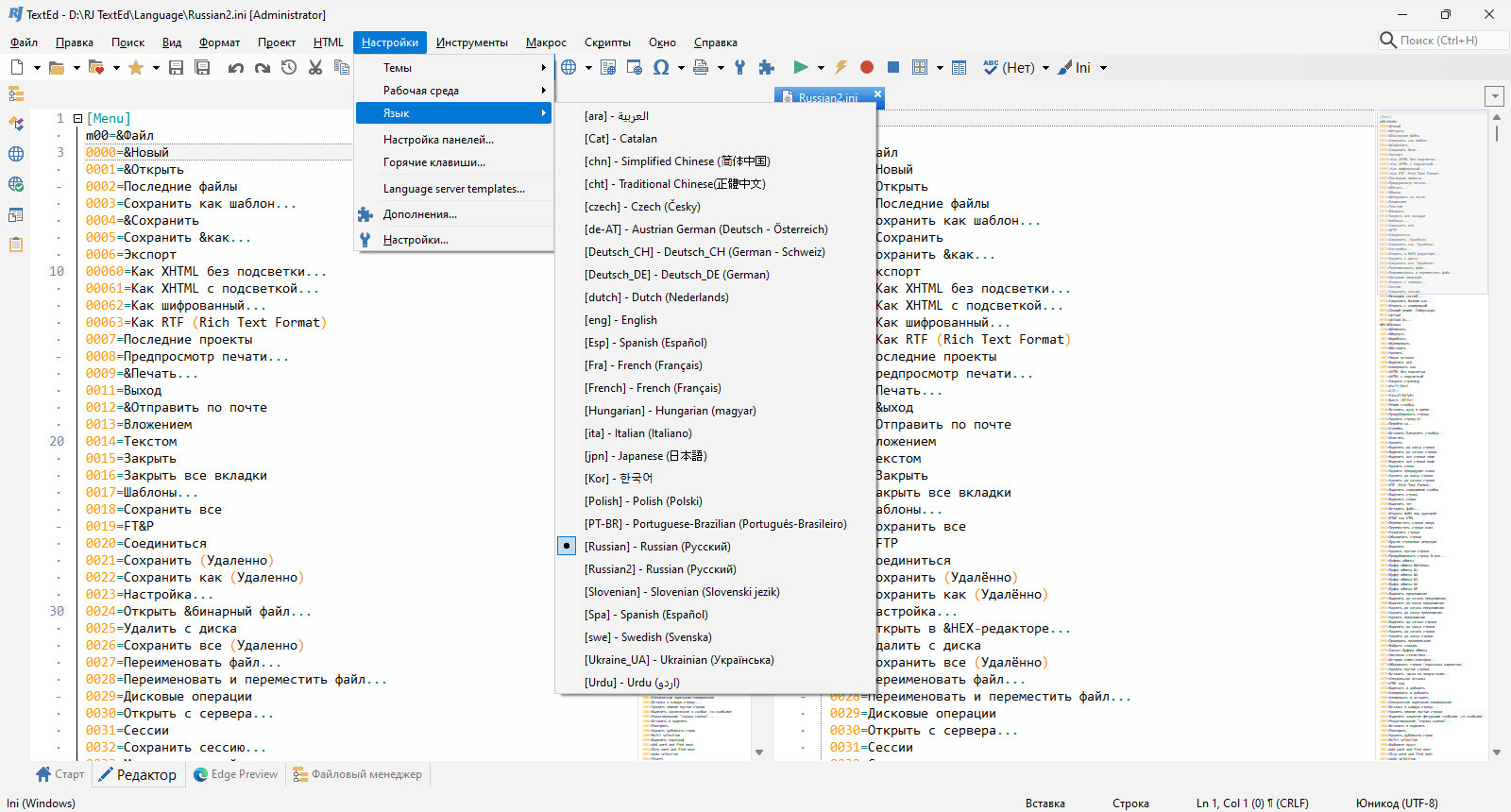Click the document minimap on right
The height and width of the screenshot is (812, 1511).
point(1430,434)
